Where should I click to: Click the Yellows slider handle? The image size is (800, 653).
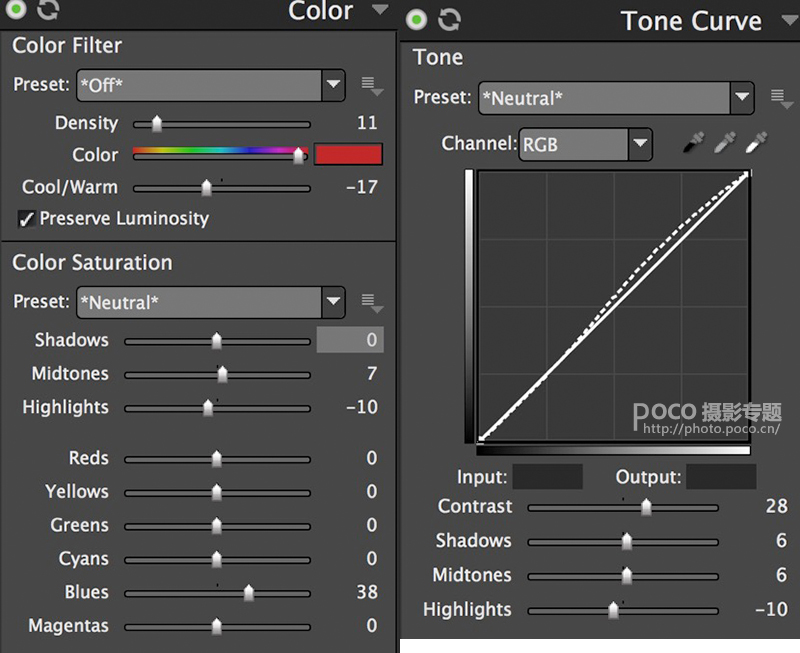(x=216, y=492)
